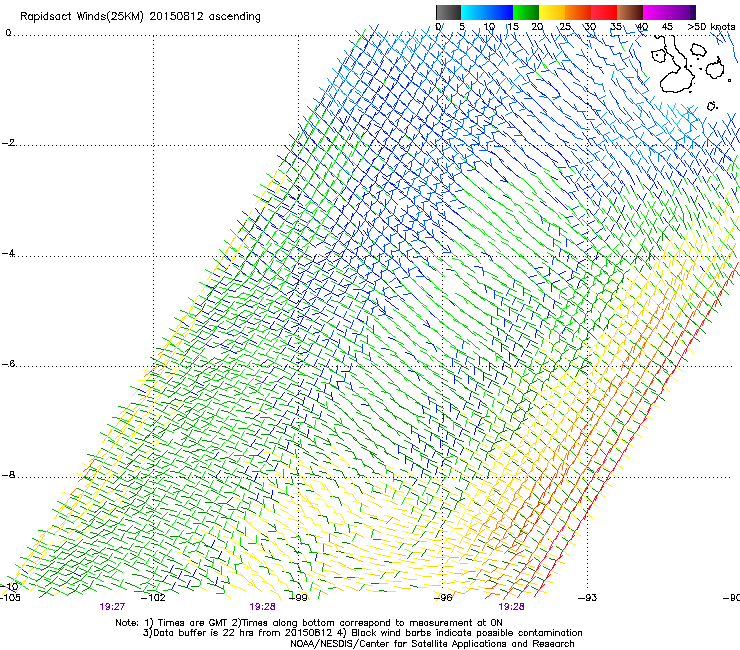The height and width of the screenshot is (650, 740).
Task: Click the note line starting '3)Data buffer is 22 hrs'
Action: [363, 633]
